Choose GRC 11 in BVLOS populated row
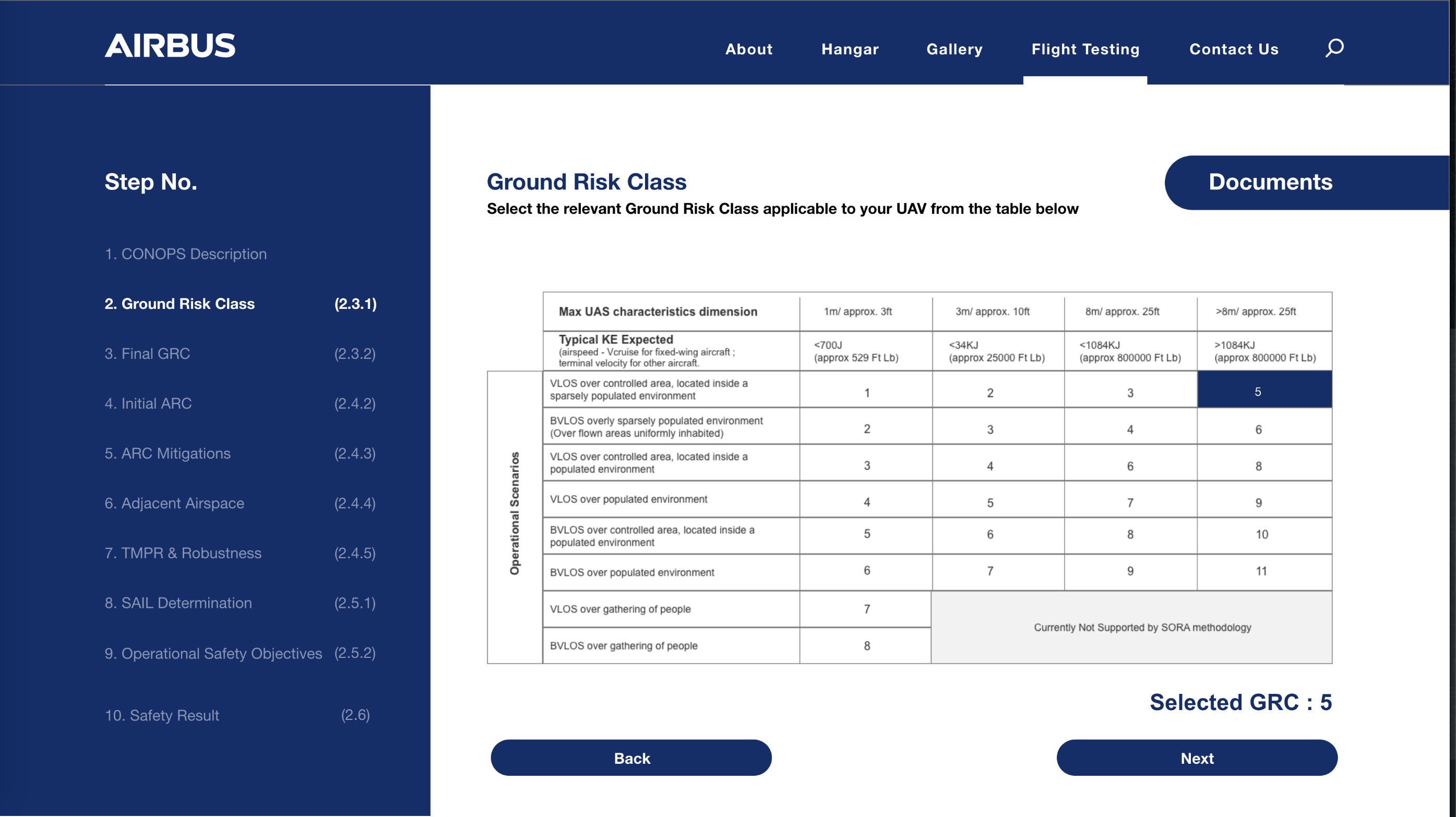This screenshot has height=817, width=1456. (x=1264, y=571)
